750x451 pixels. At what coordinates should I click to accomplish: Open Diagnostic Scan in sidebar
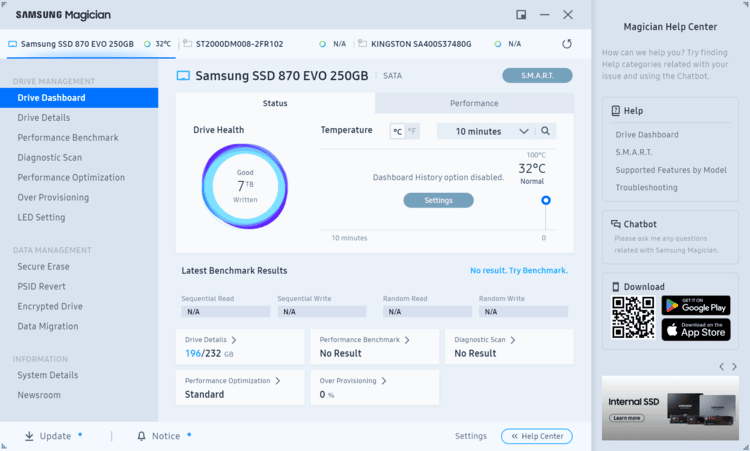pos(50,158)
